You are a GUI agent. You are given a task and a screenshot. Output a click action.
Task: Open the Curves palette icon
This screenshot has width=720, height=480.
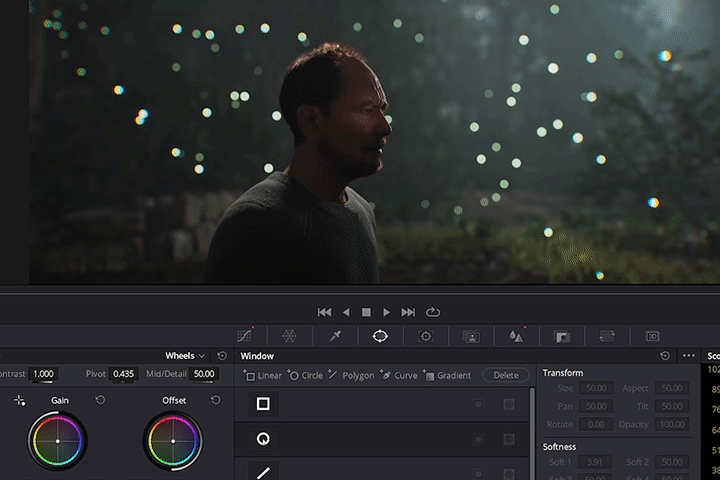245,336
